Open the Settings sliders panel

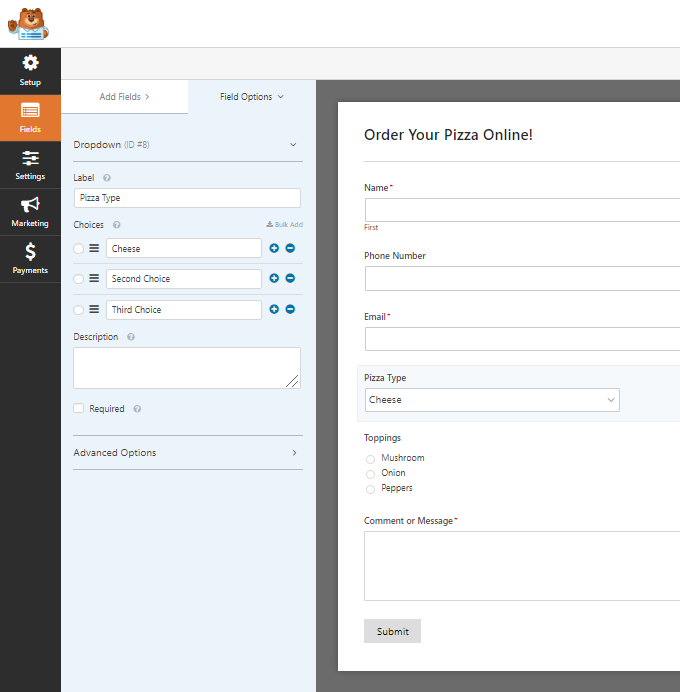point(30,165)
